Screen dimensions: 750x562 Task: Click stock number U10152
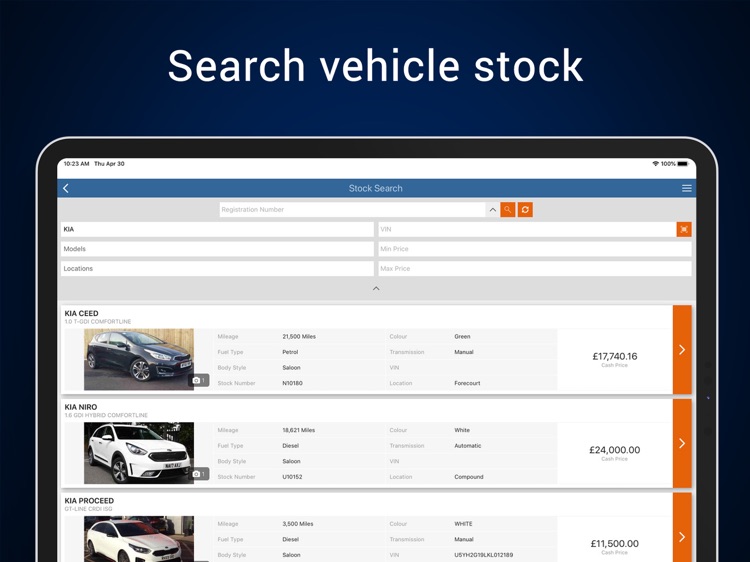pyautogui.click(x=292, y=477)
